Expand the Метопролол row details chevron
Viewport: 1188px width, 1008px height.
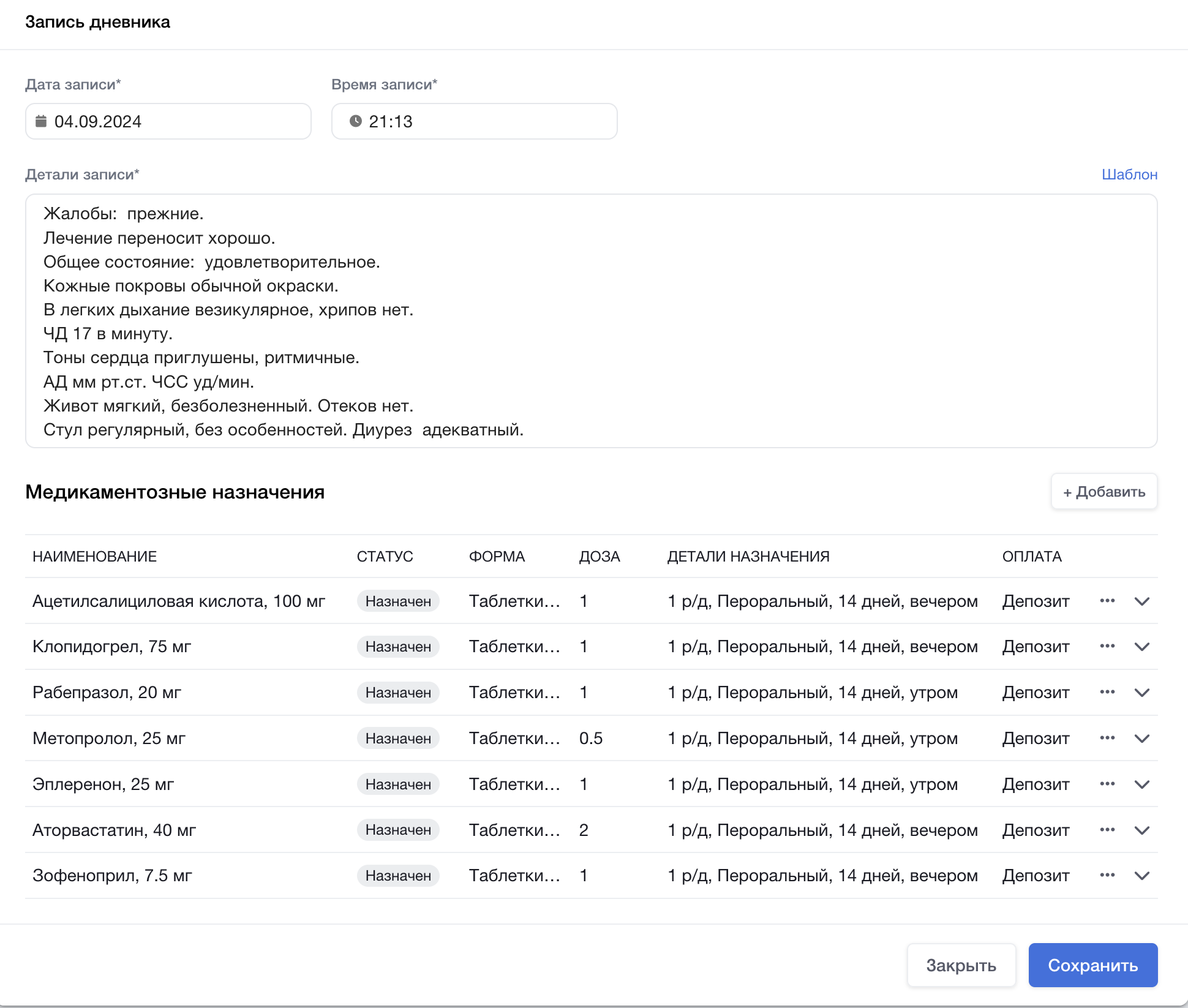(x=1142, y=738)
